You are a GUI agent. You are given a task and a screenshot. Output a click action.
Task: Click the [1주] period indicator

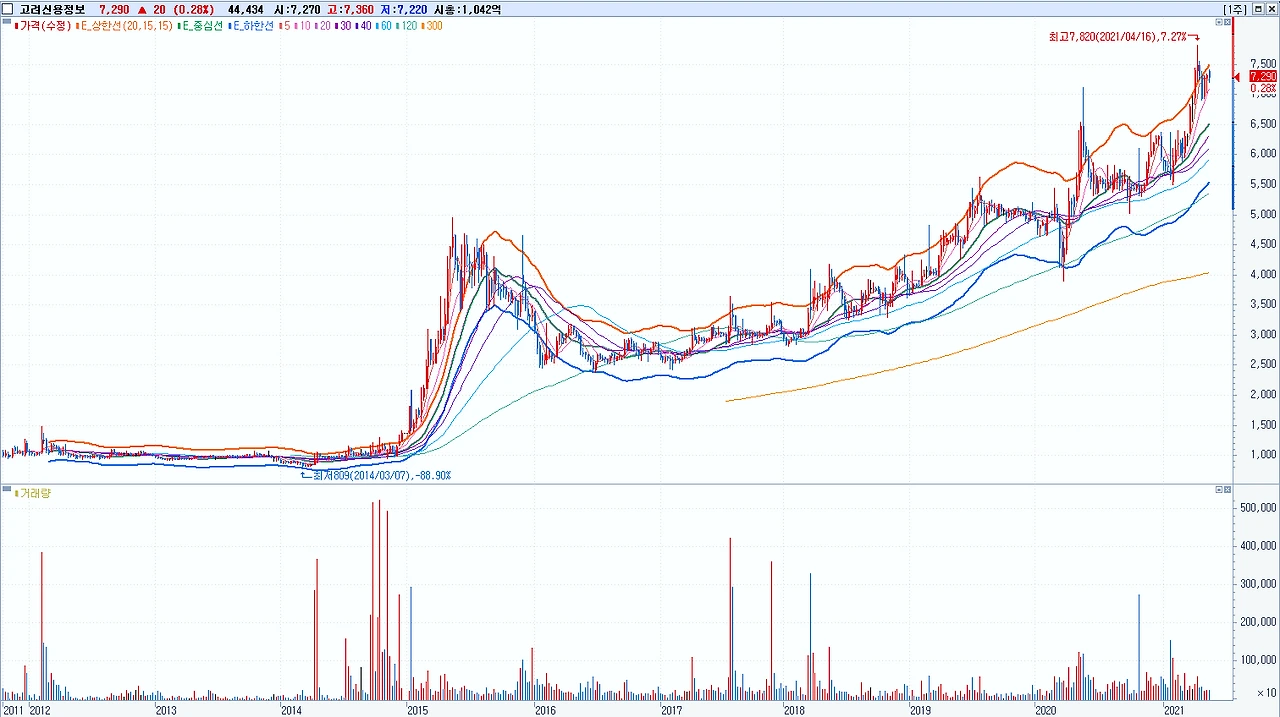point(1235,9)
